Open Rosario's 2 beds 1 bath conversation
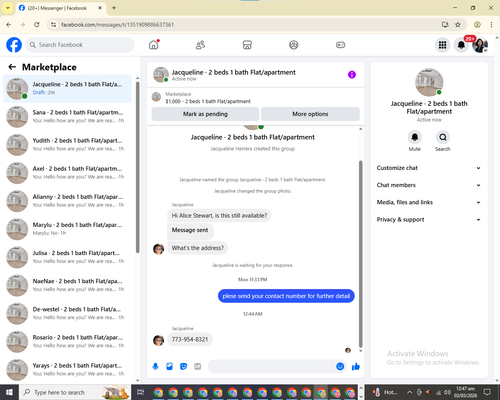This screenshot has height=400, width=500. [68, 341]
